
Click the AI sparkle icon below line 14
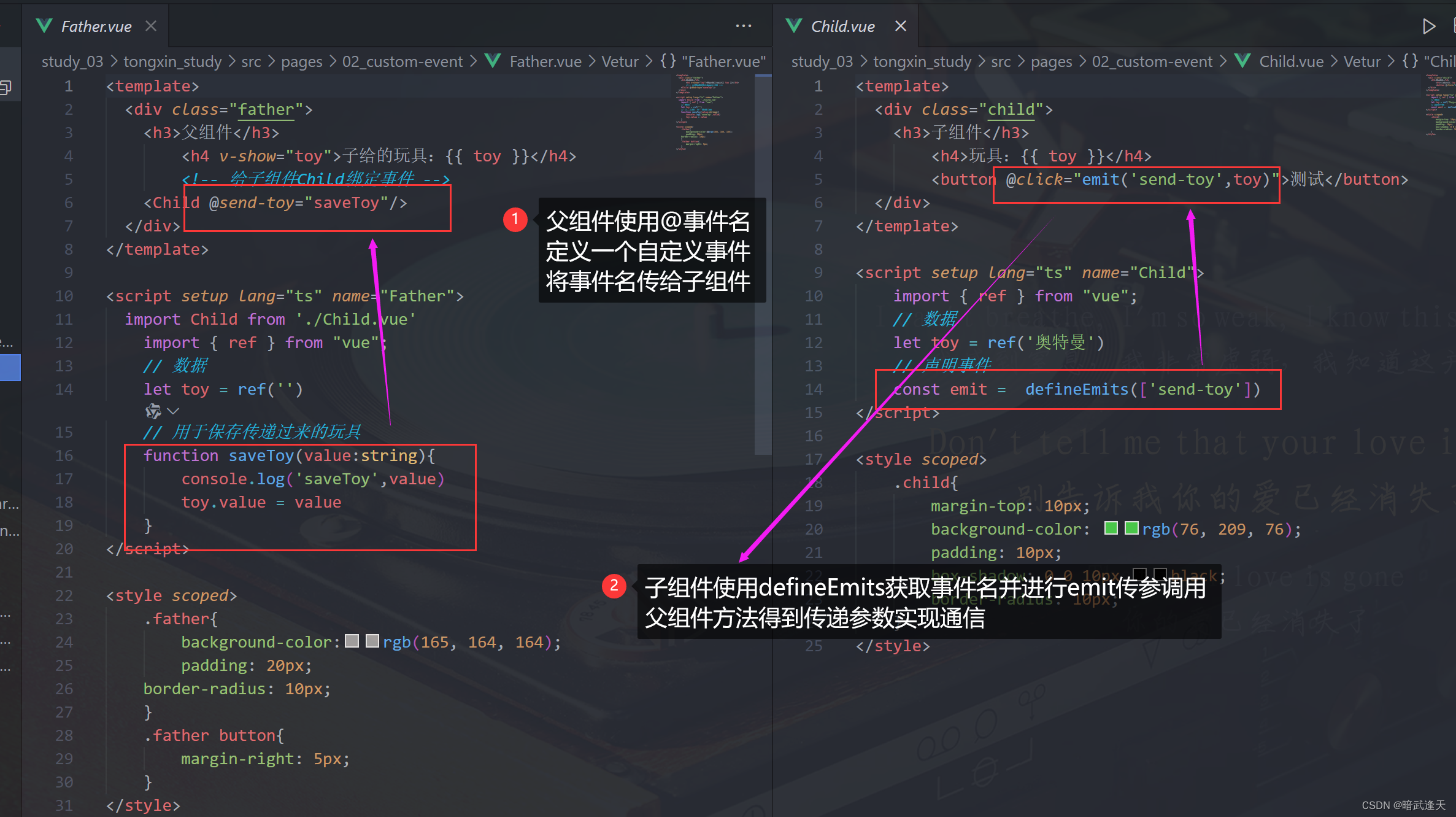(x=153, y=411)
